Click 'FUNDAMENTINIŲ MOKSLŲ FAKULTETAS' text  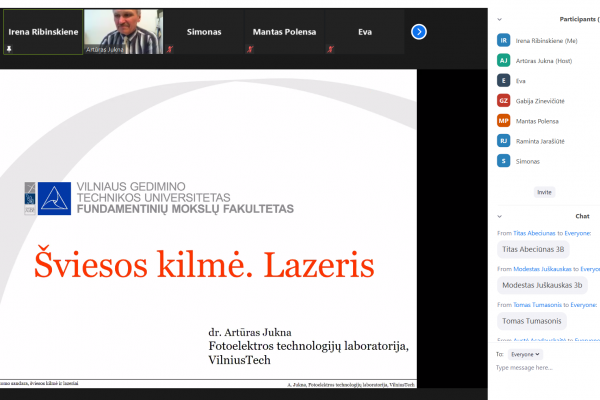tap(185, 209)
